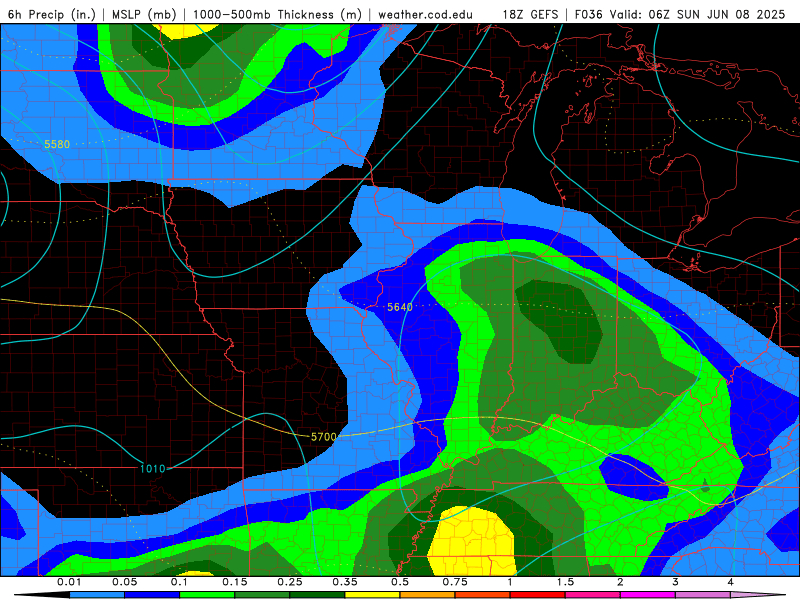Click the yellow precipitation maximum at the map bottom
This screenshot has width=800, height=600.
(x=471, y=541)
